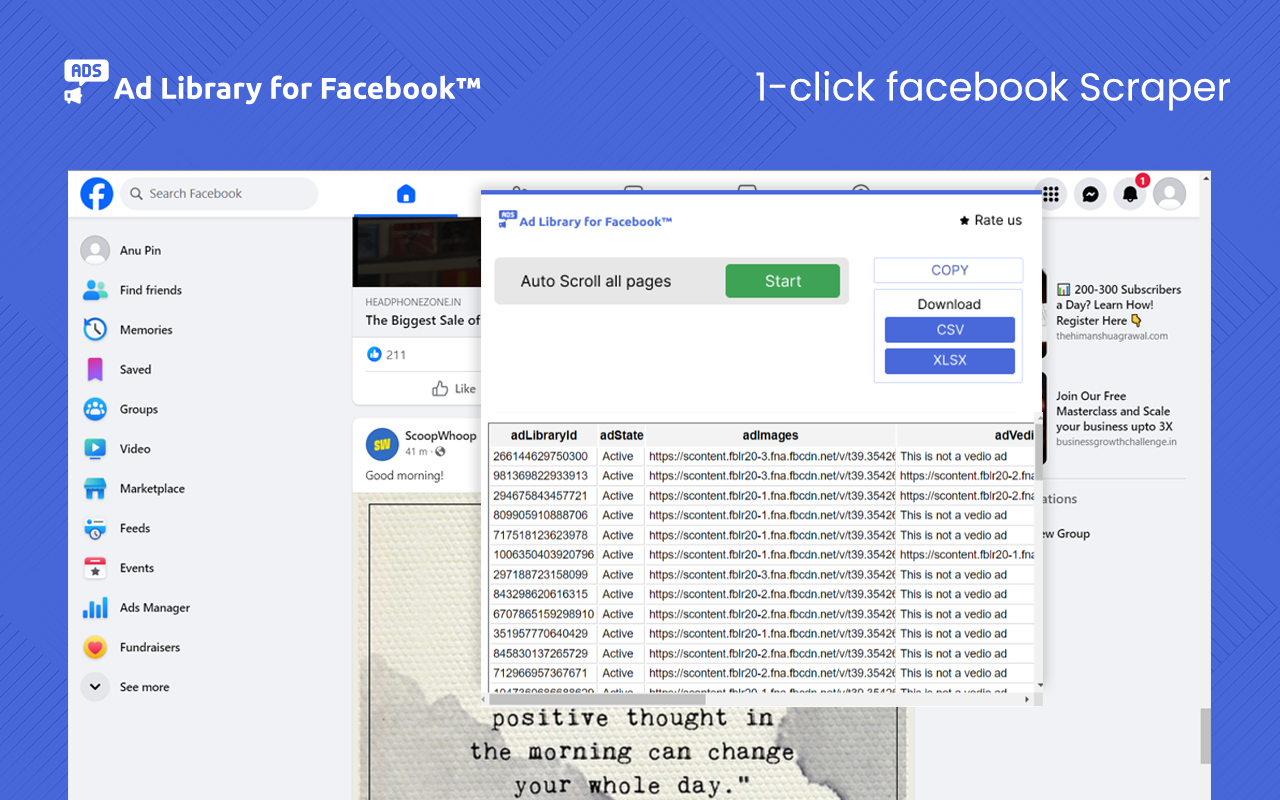The height and width of the screenshot is (800, 1280).
Task: Click the apps grid menu icon
Action: [1049, 194]
